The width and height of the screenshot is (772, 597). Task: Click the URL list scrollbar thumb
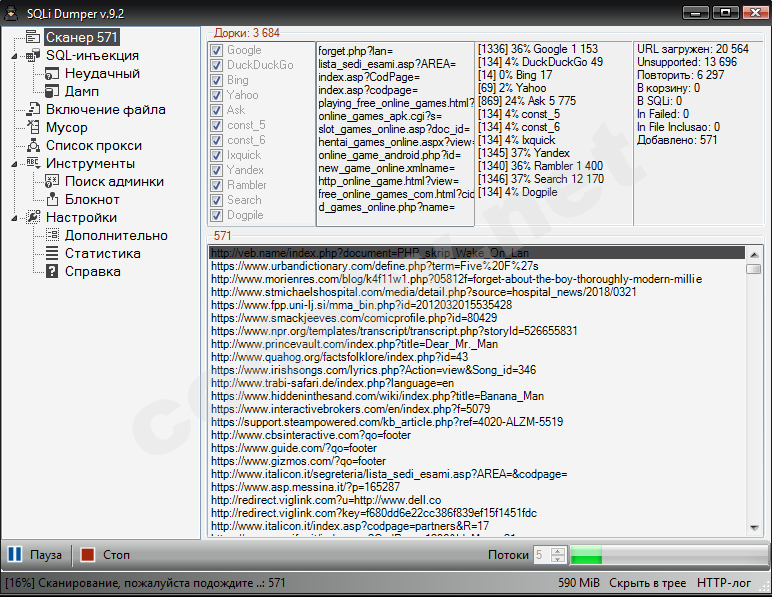click(754, 269)
